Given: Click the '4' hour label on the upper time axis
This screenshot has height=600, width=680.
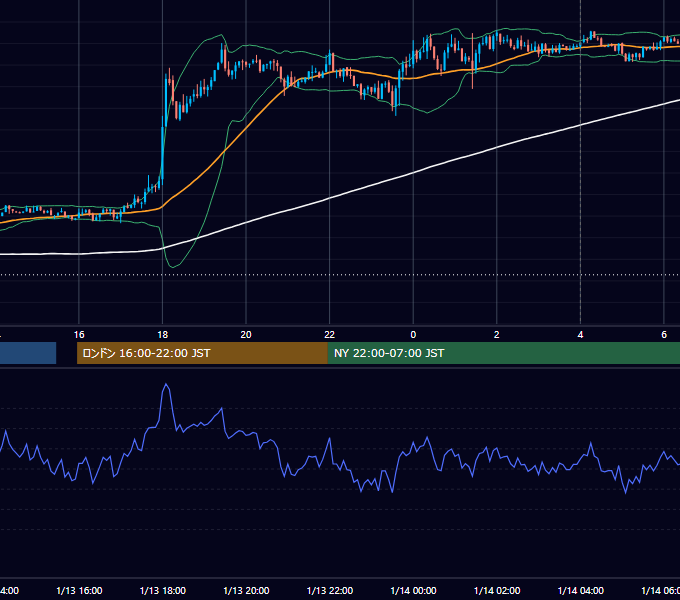Looking at the screenshot, I should (580, 335).
